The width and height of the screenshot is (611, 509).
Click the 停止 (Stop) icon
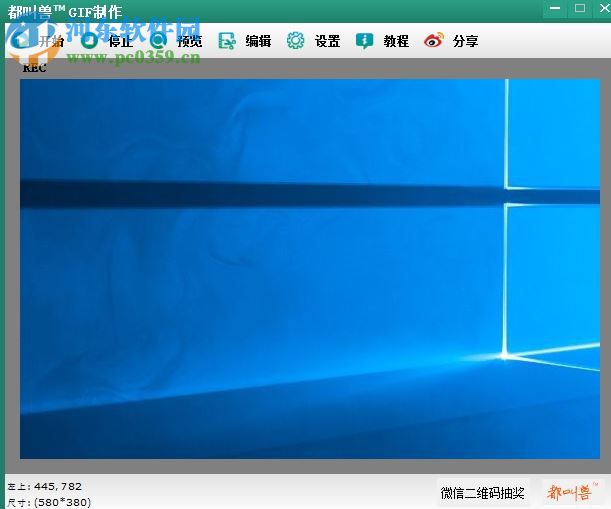click(x=90, y=41)
